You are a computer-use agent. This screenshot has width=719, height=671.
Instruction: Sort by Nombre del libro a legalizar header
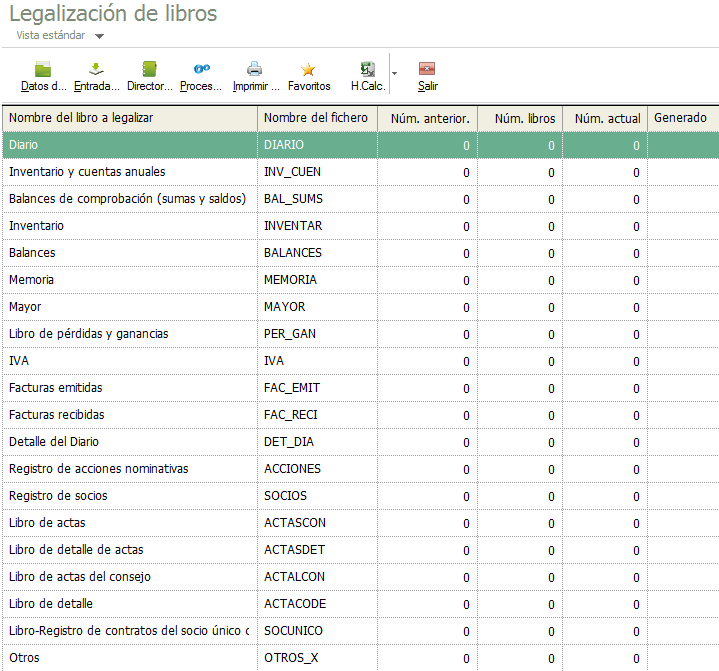tap(130, 118)
